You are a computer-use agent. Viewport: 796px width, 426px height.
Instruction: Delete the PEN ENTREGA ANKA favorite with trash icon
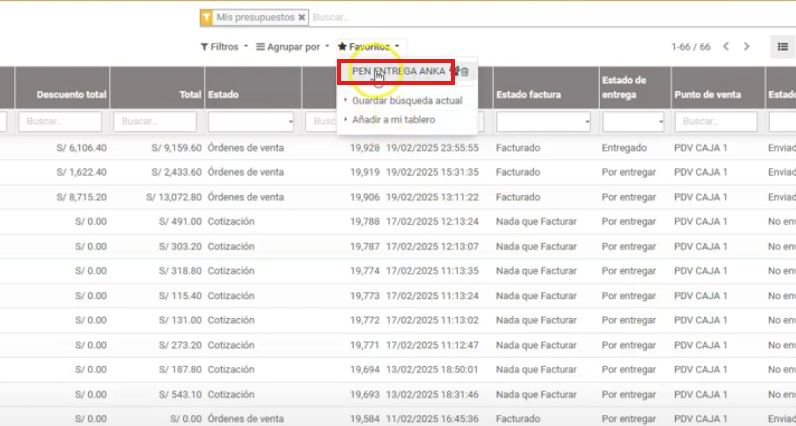tap(465, 72)
